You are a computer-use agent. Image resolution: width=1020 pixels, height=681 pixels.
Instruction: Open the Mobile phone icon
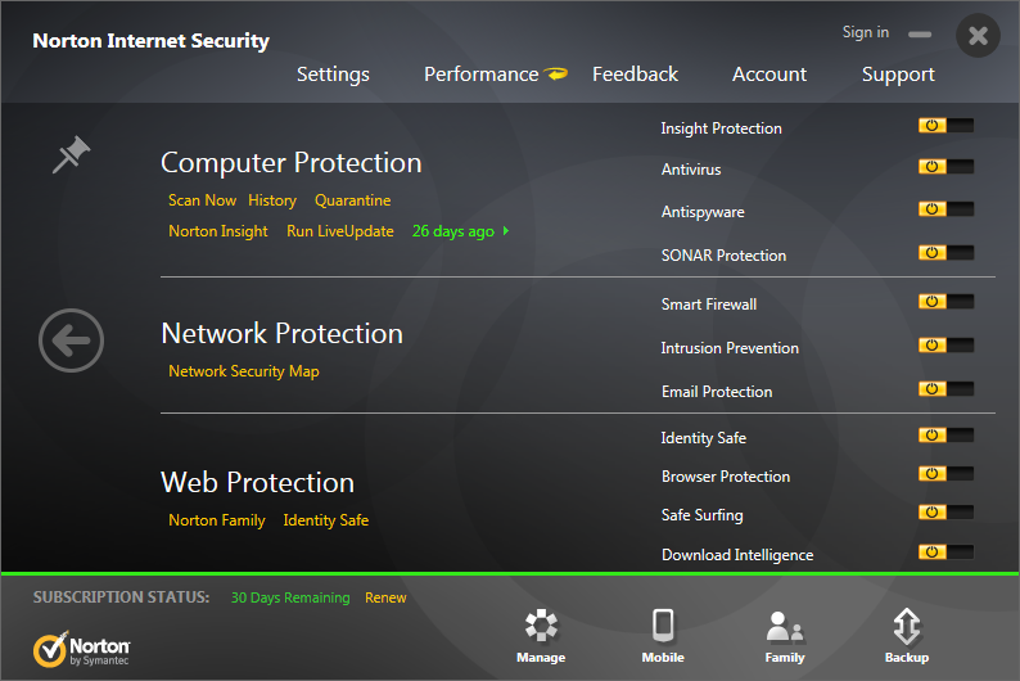click(662, 627)
